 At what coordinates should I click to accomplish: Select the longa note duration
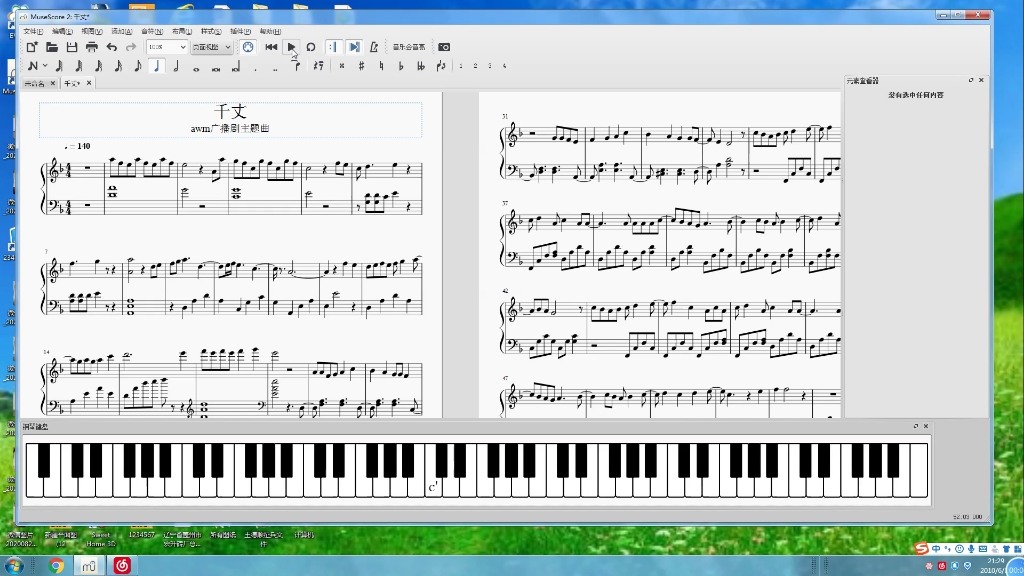[236, 66]
